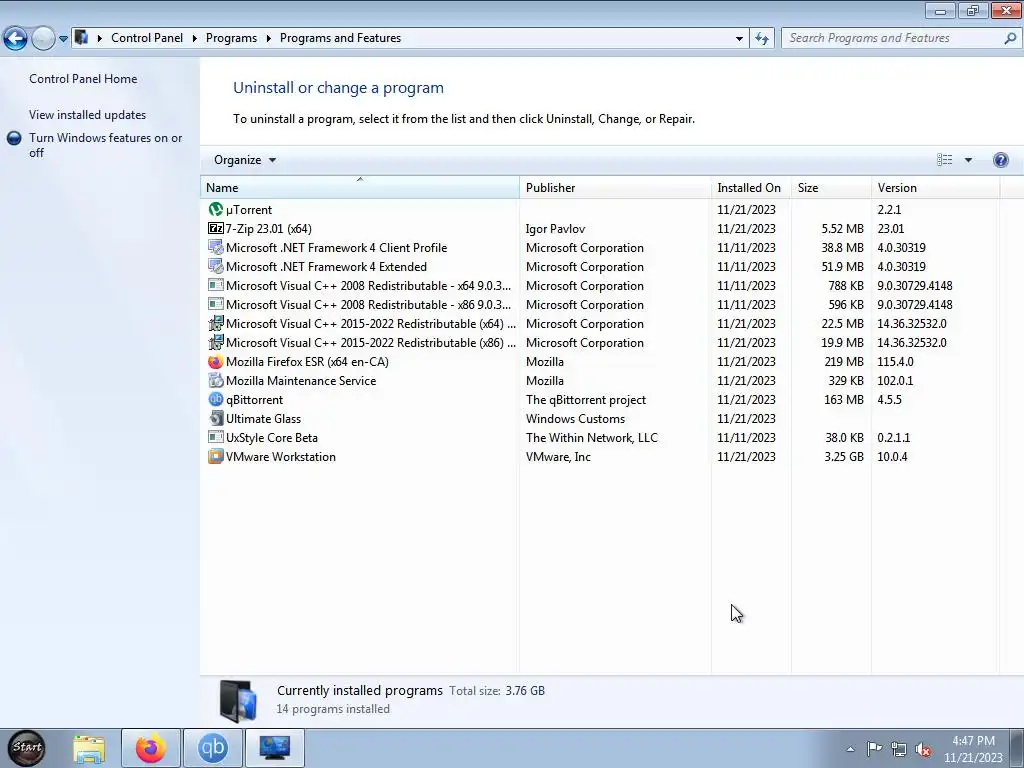Sort by the Size column header
Screen dimensions: 1024x768
(x=831, y=187)
